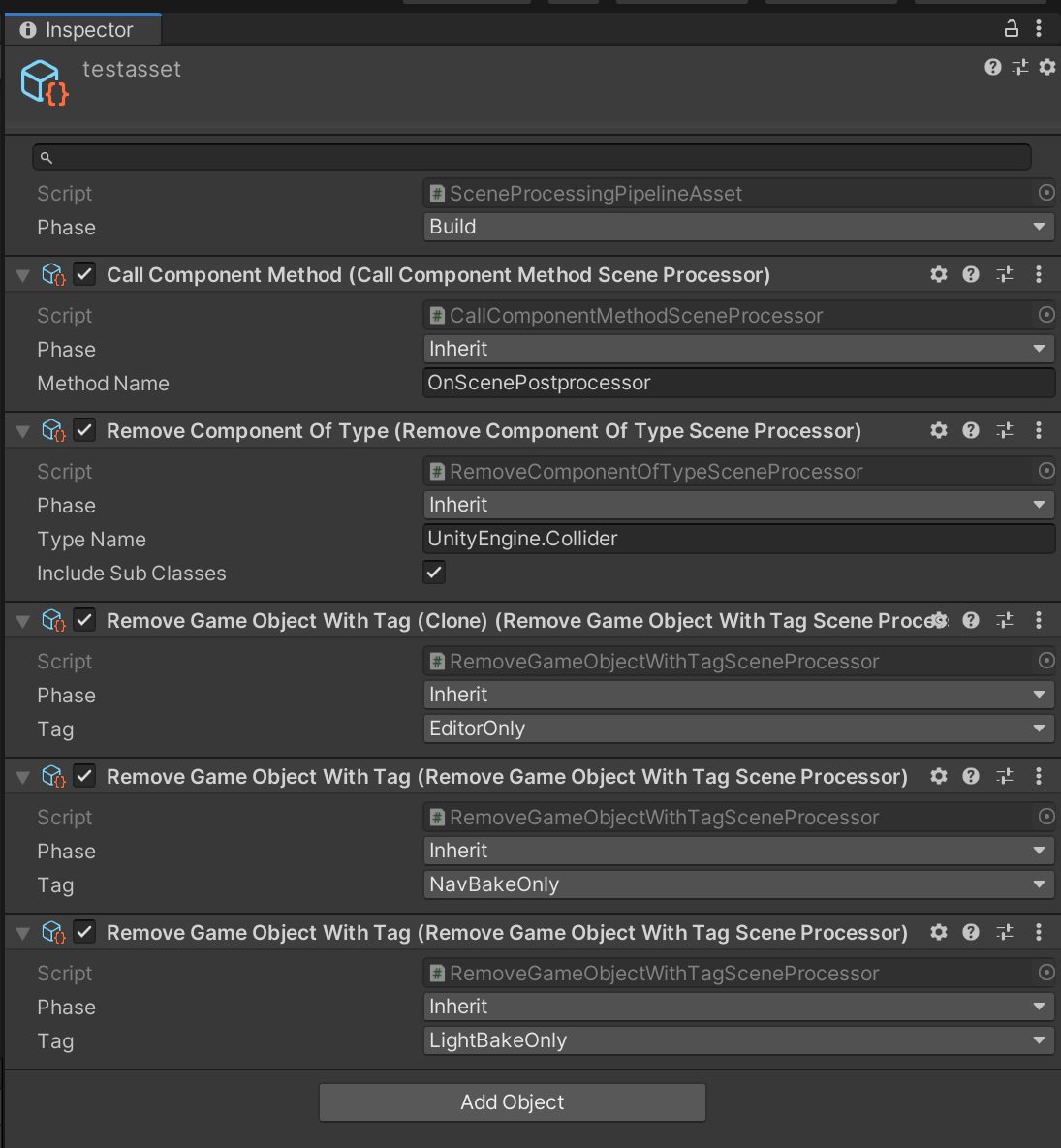The image size is (1061, 1148).
Task: Select the Inspector tab
Action: [81, 30]
